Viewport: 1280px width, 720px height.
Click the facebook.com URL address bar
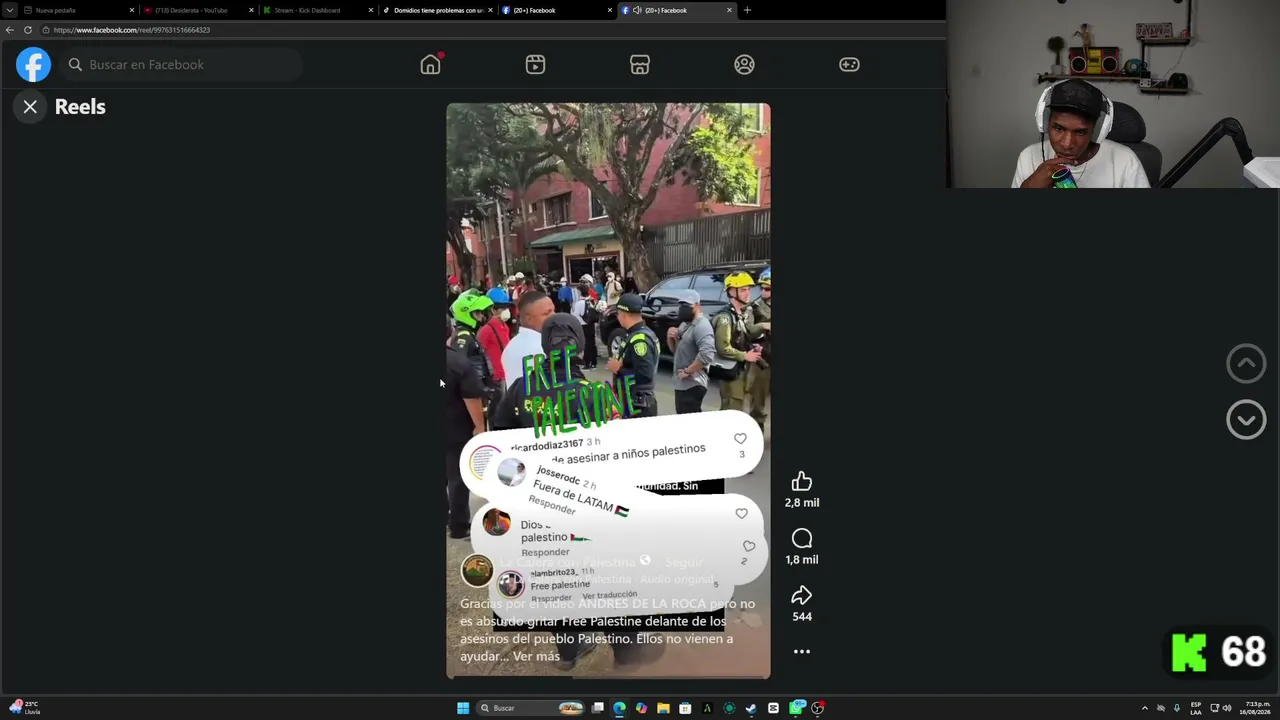point(490,30)
